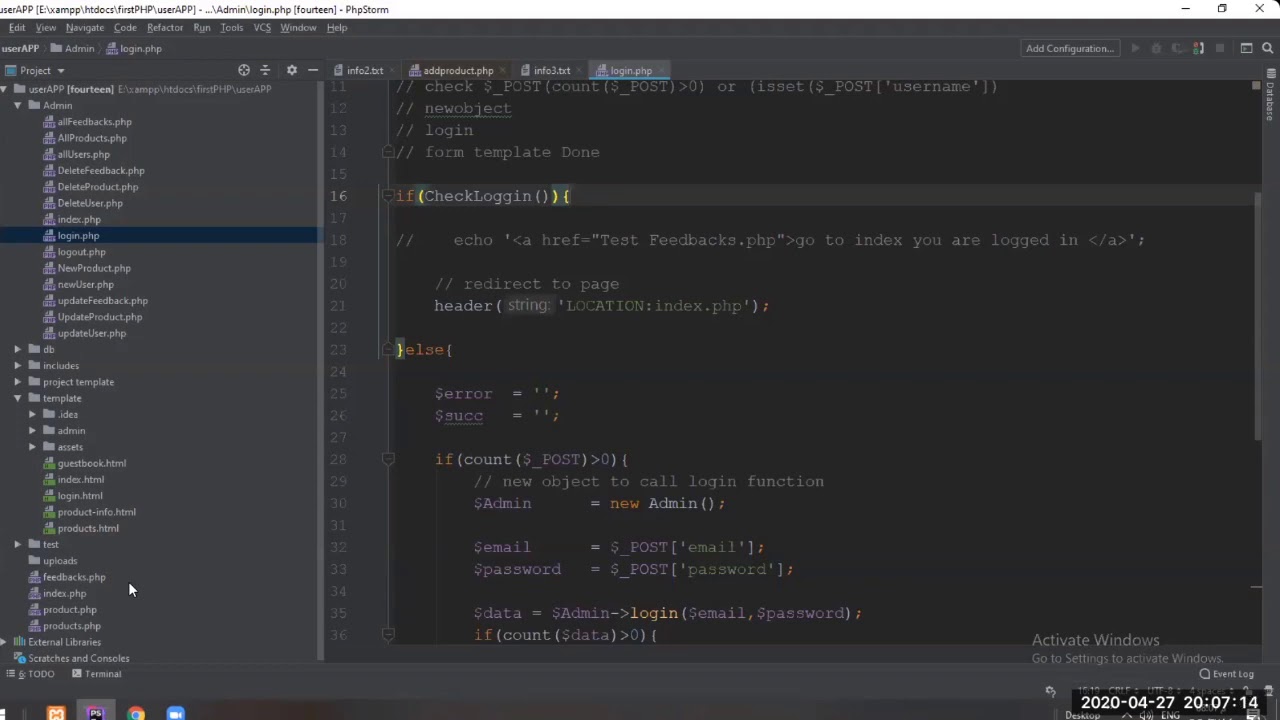Click the Debug bug icon
Image resolution: width=1280 pixels, height=720 pixels.
pos(1156,48)
